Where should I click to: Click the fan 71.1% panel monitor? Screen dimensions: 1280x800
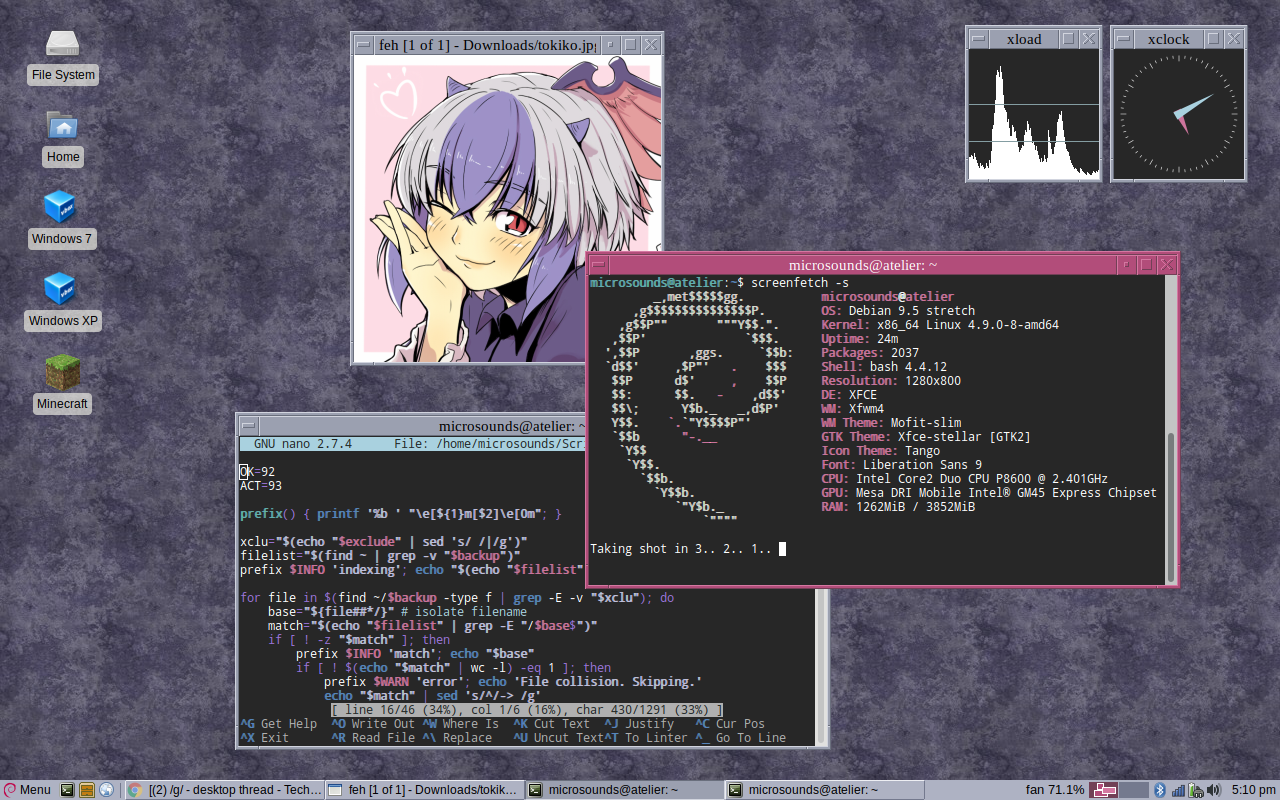click(x=1055, y=790)
